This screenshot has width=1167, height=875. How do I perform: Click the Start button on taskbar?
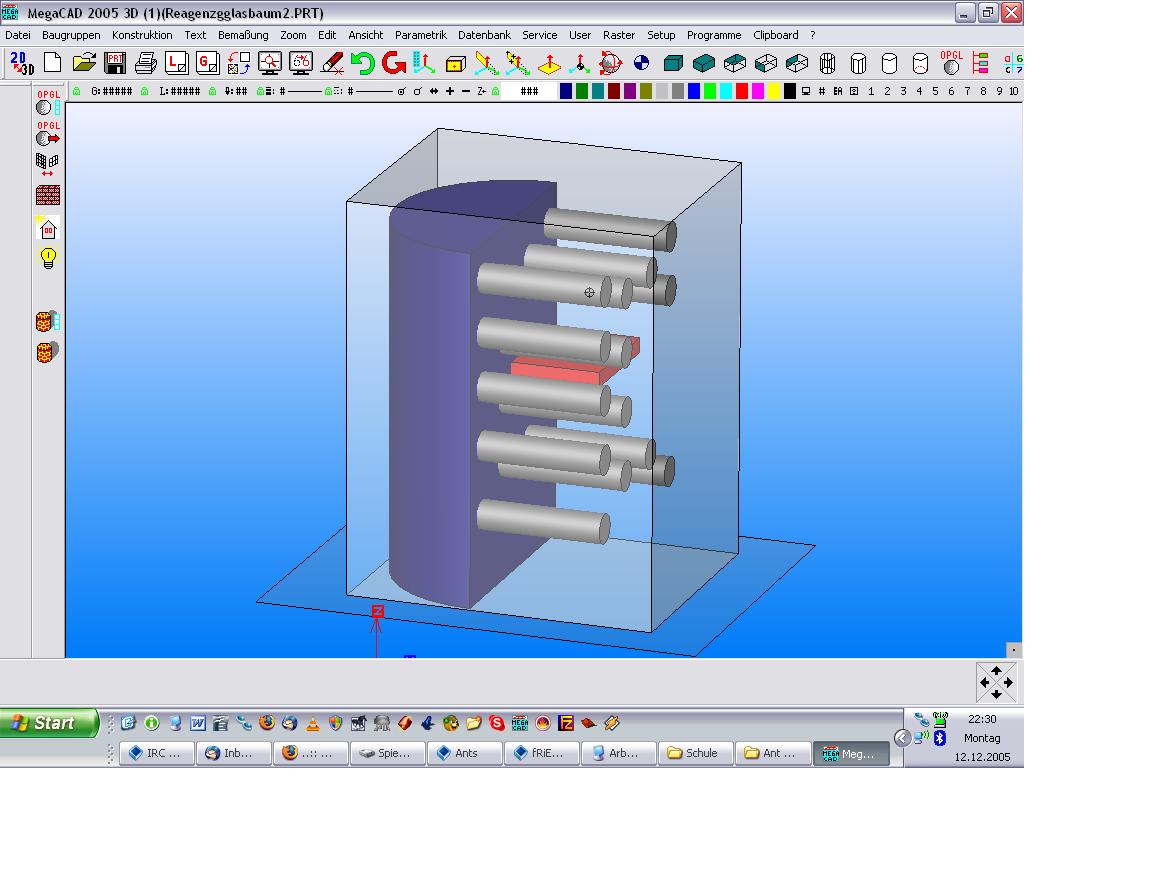50,723
